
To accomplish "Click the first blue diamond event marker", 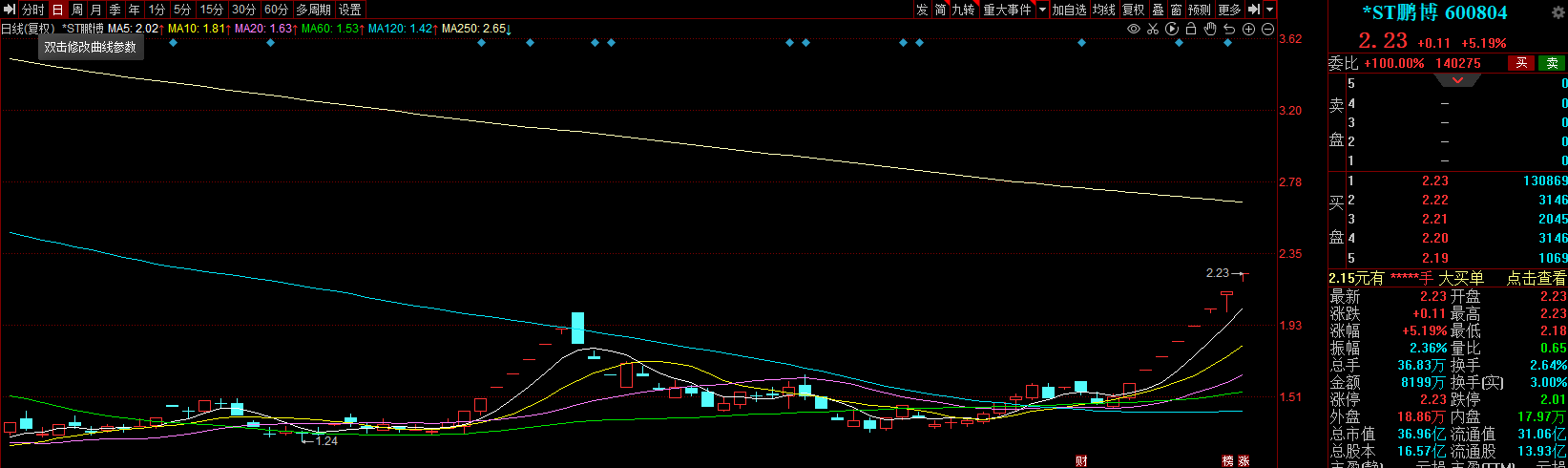I will [173, 43].
